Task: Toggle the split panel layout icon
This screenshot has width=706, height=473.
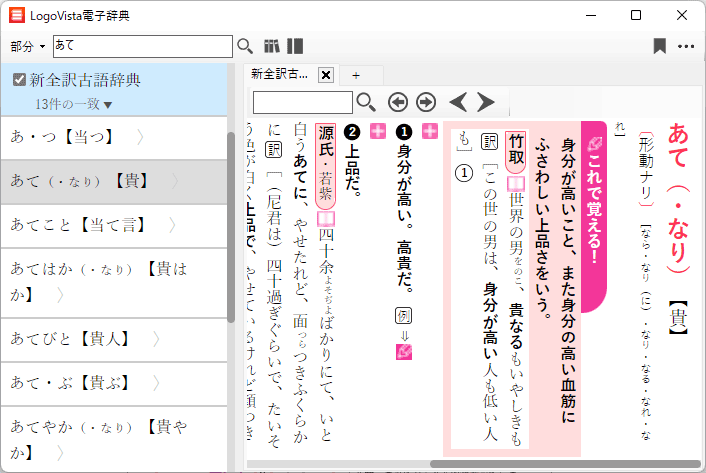Action: coord(295,46)
